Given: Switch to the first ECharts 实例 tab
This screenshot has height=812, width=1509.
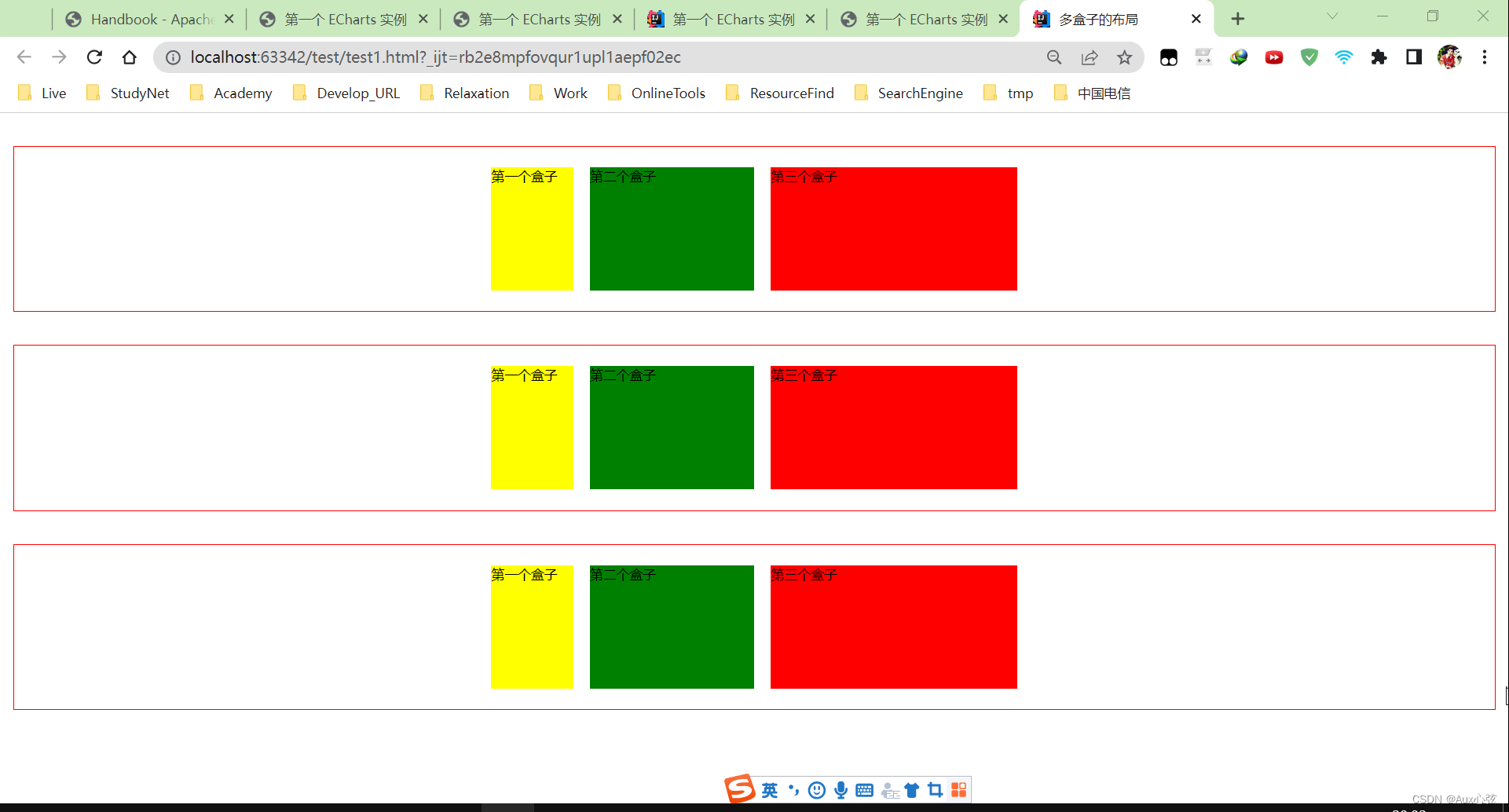Looking at the screenshot, I should [x=338, y=19].
